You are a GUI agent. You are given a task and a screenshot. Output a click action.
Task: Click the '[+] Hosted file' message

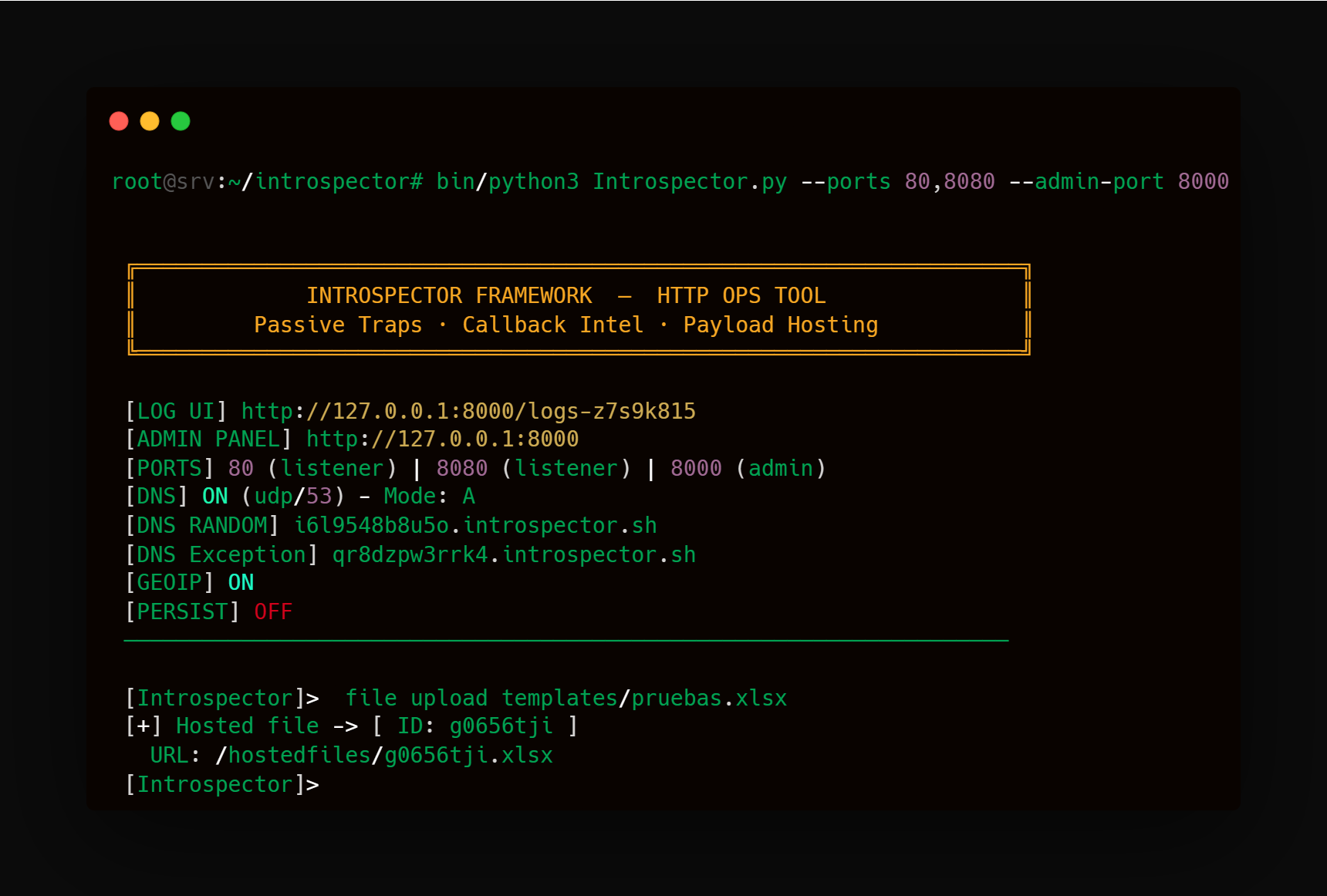(222, 726)
